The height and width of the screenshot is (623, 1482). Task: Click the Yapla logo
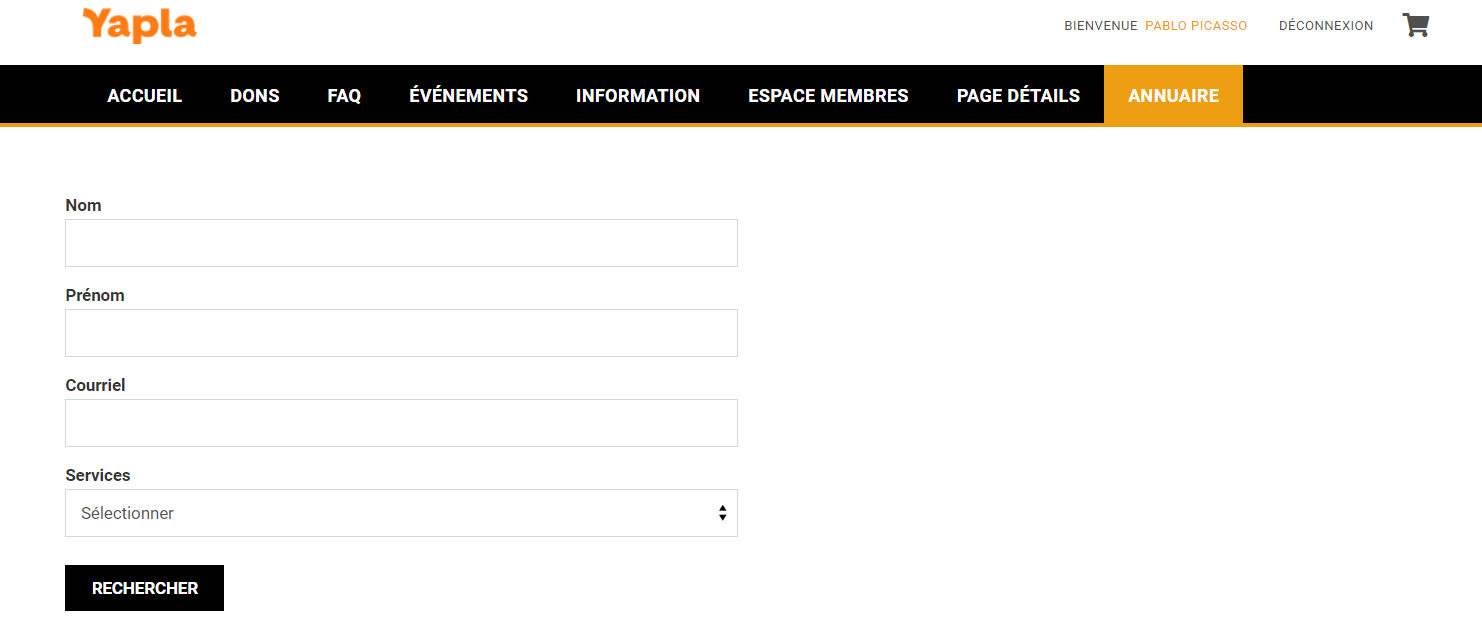140,25
